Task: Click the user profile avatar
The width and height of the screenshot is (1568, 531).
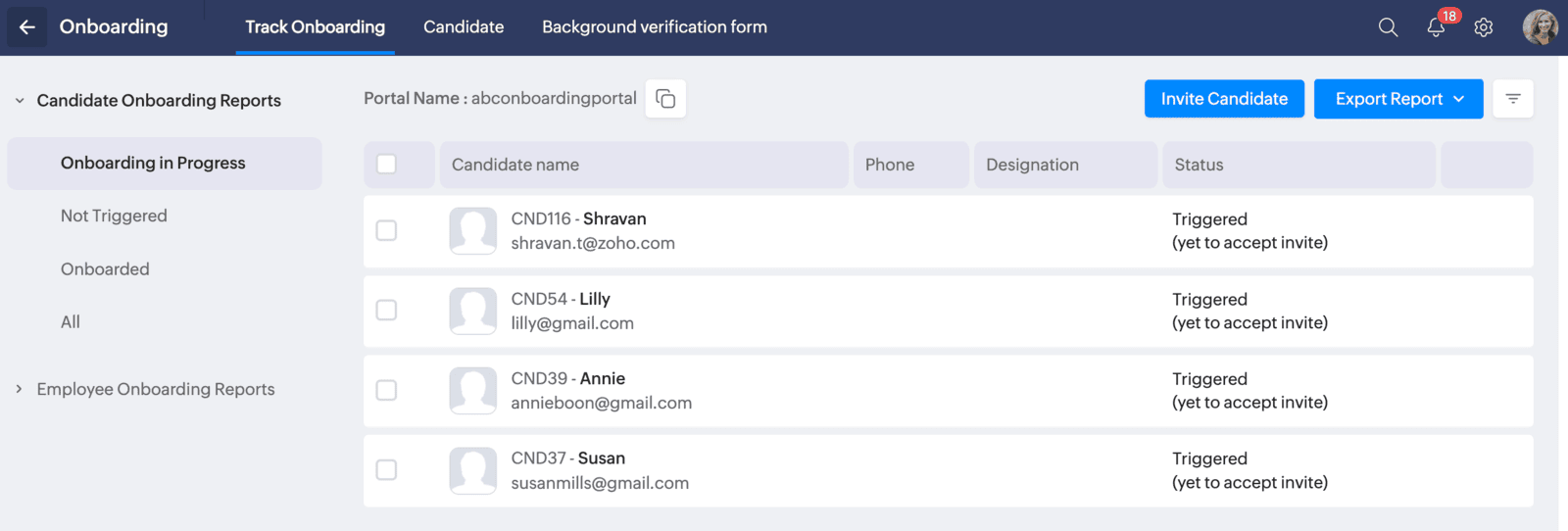Action: coord(1540,27)
